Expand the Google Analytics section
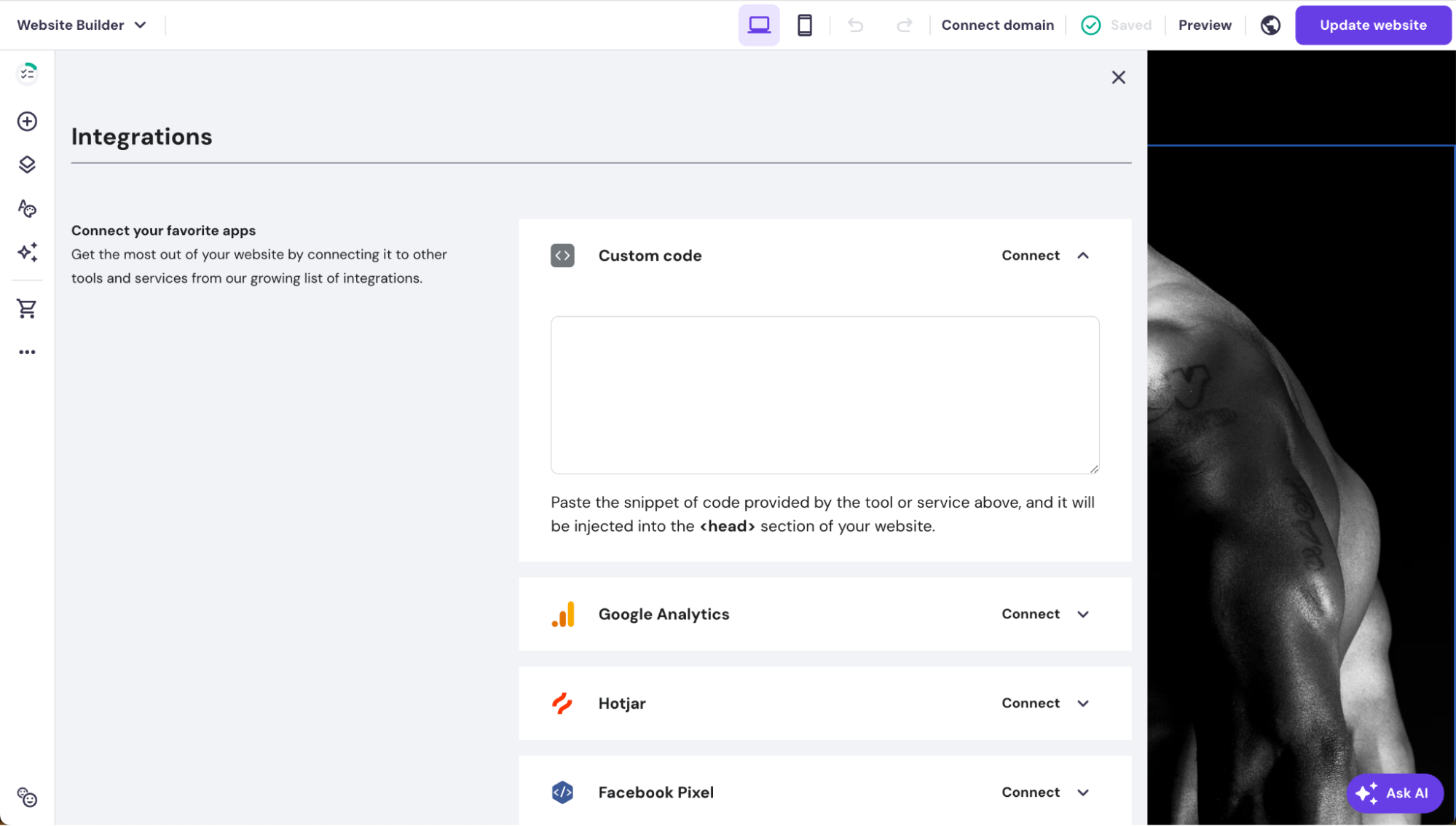Viewport: 1456px width, 826px height. tap(1083, 614)
